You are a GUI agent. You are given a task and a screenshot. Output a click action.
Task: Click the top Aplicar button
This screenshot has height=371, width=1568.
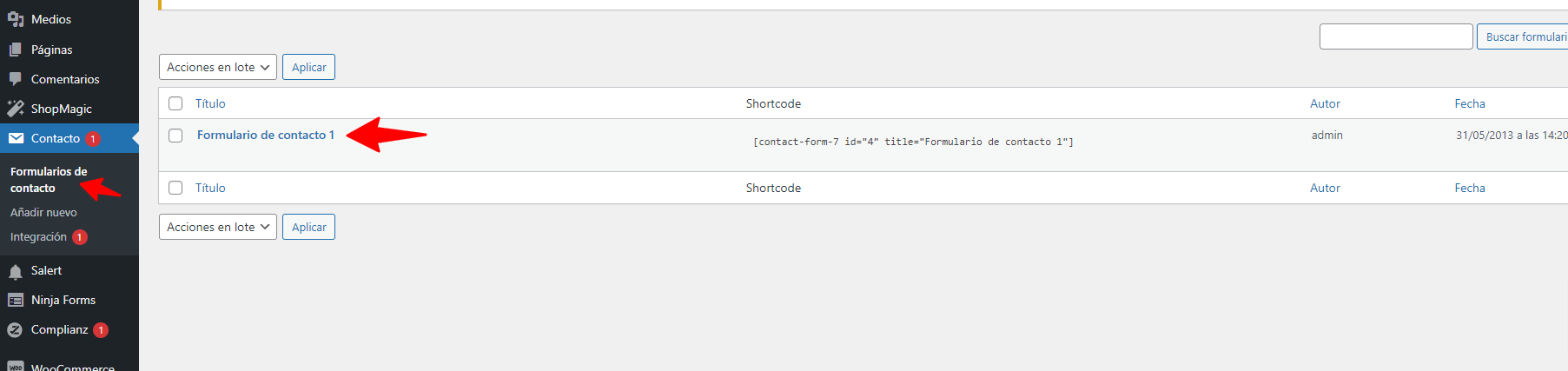(308, 67)
